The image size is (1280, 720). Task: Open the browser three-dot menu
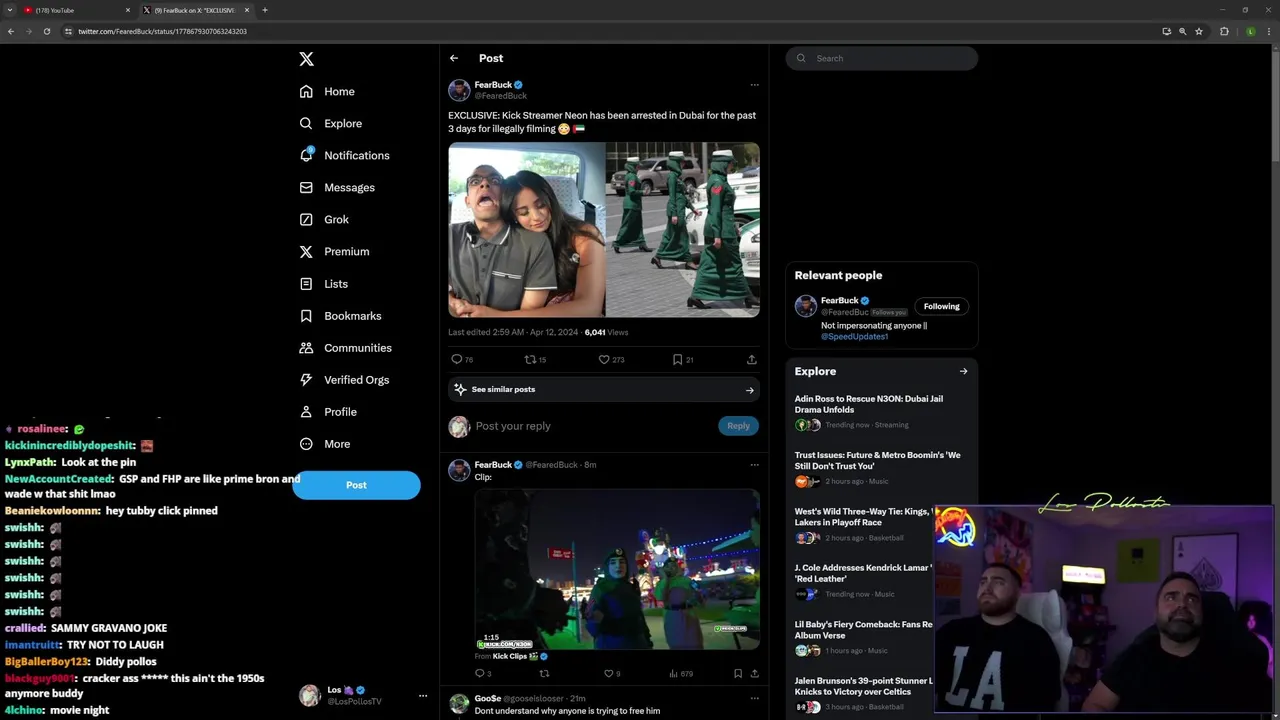tap(1270, 31)
